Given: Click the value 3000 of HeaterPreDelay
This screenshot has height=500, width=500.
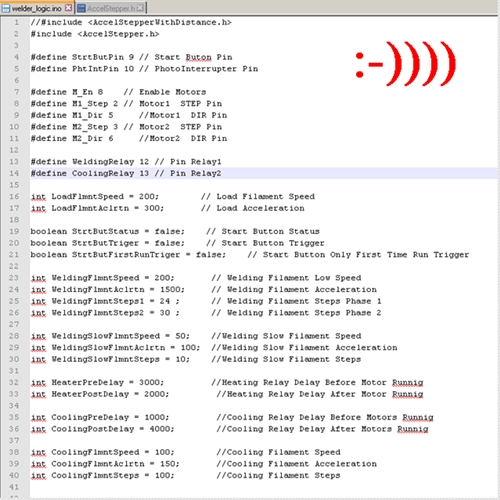Looking at the screenshot, I should pos(150,383).
